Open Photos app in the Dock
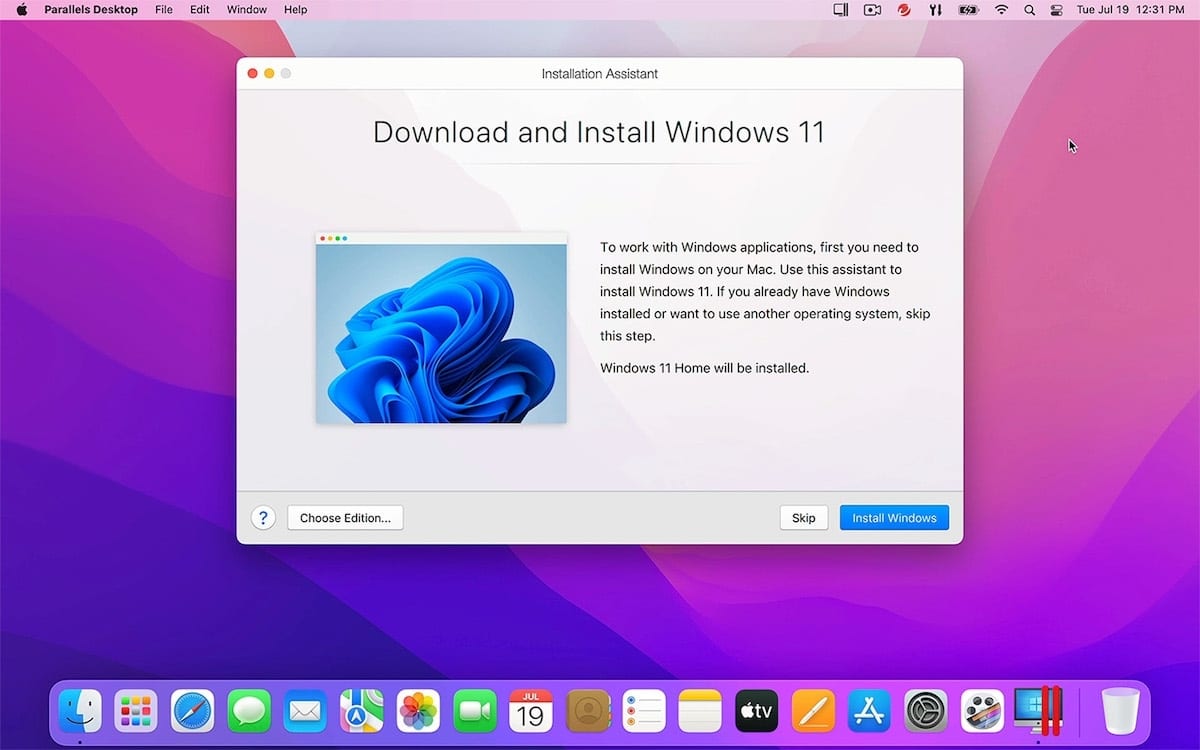The height and width of the screenshot is (750, 1200). coord(418,711)
